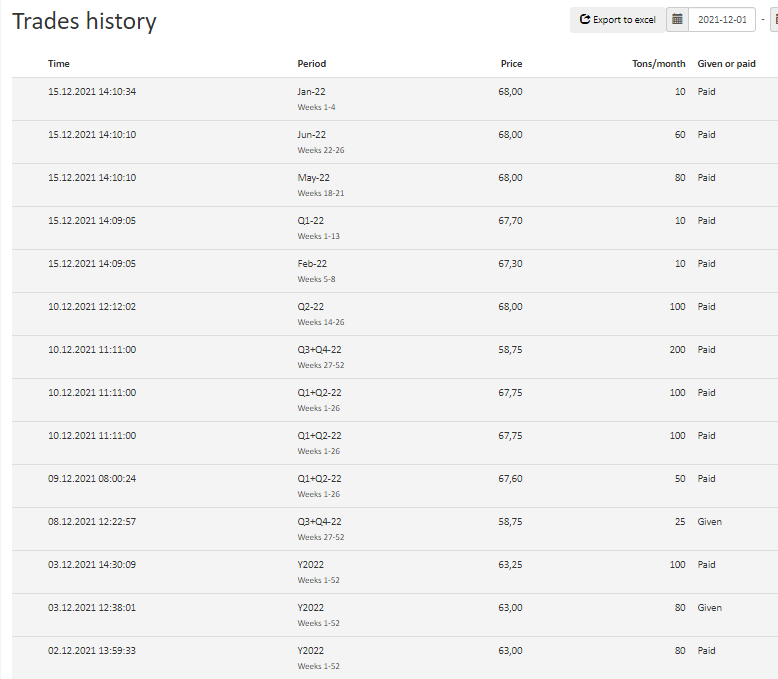This screenshot has width=778, height=679.
Task: Select the Jun-22 trade row
Action: pyautogui.click(x=395, y=142)
